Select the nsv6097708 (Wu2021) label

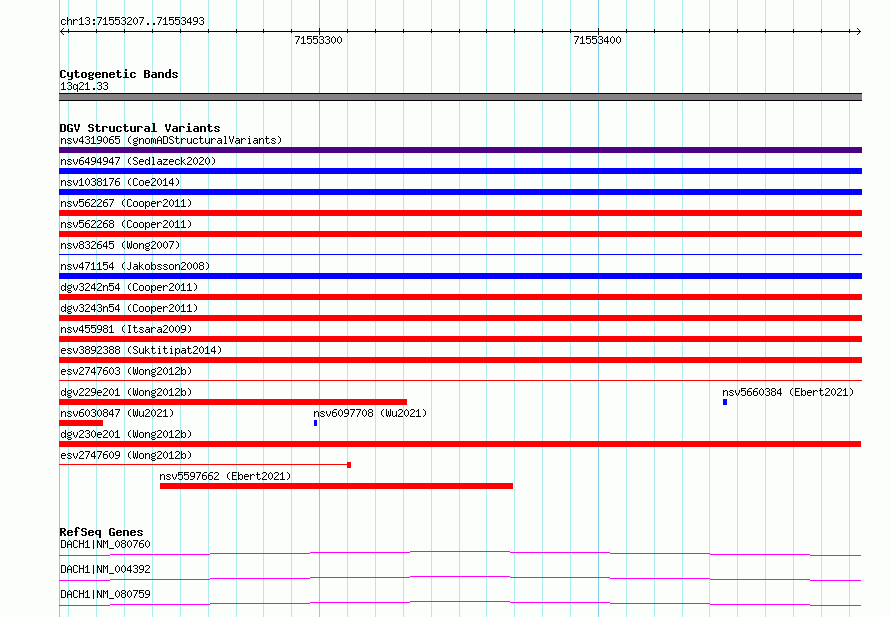click(370, 413)
